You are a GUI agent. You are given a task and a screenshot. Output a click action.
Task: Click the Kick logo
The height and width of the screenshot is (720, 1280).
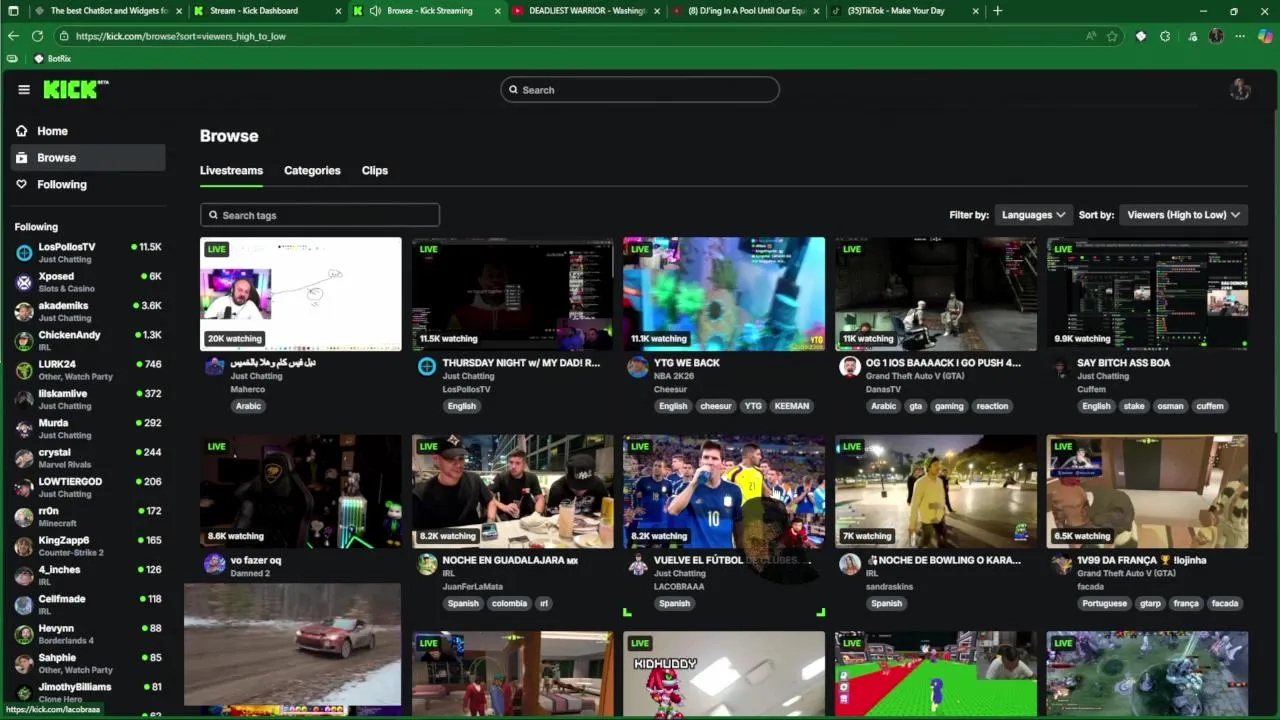[x=76, y=89]
